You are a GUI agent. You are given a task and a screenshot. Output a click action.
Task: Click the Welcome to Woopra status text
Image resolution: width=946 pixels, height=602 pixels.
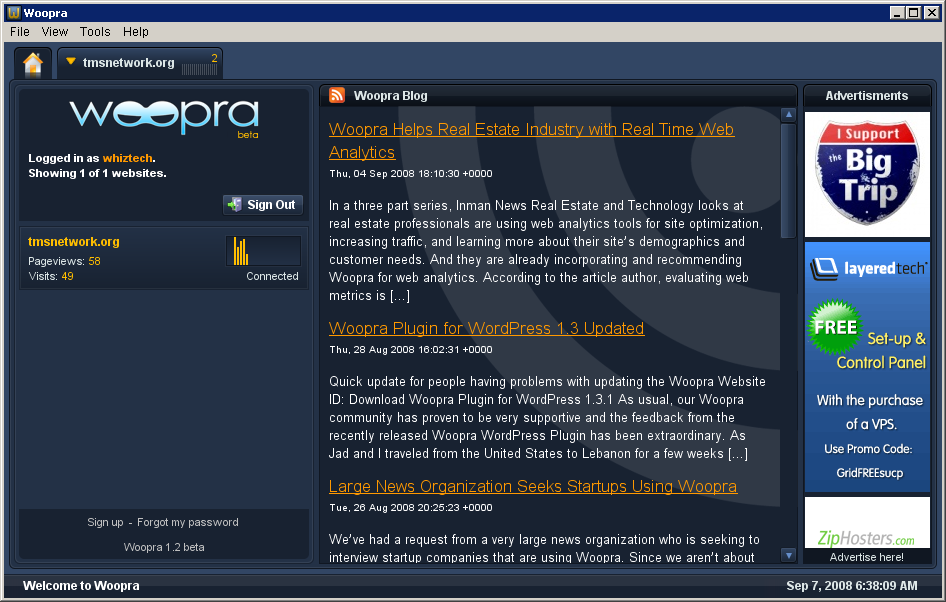pyautogui.click(x=81, y=585)
